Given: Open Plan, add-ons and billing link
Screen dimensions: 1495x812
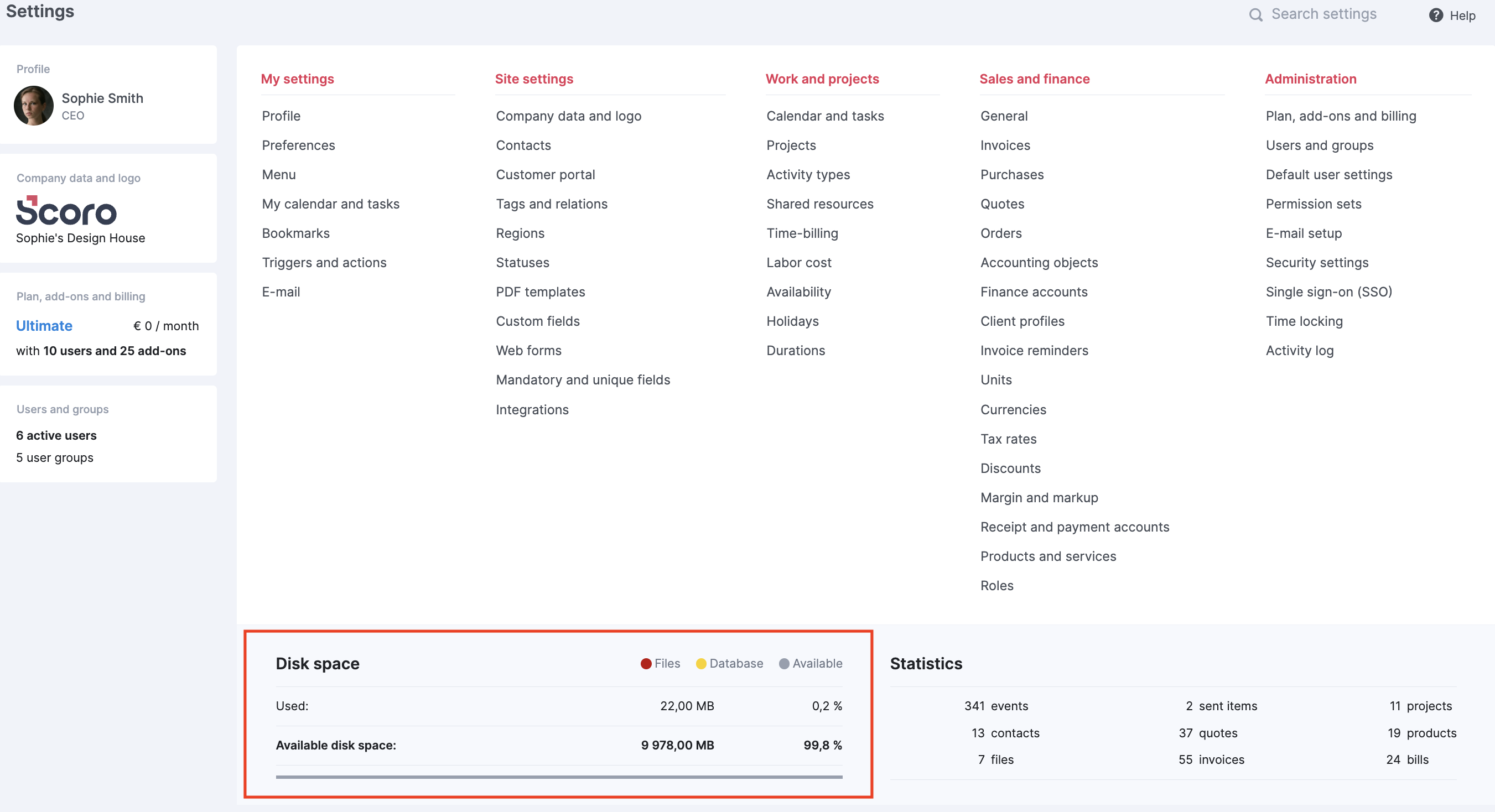Looking at the screenshot, I should coord(1341,116).
